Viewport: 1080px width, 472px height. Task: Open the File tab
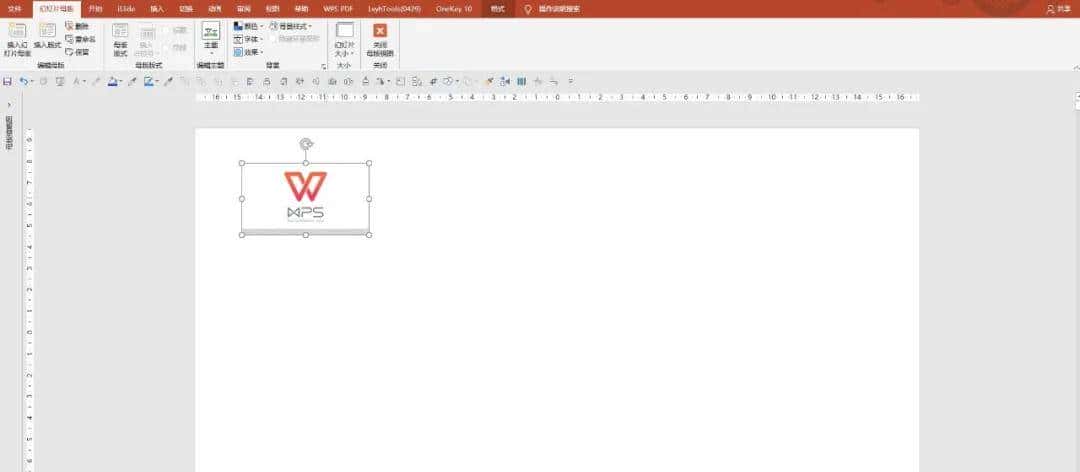tap(14, 8)
